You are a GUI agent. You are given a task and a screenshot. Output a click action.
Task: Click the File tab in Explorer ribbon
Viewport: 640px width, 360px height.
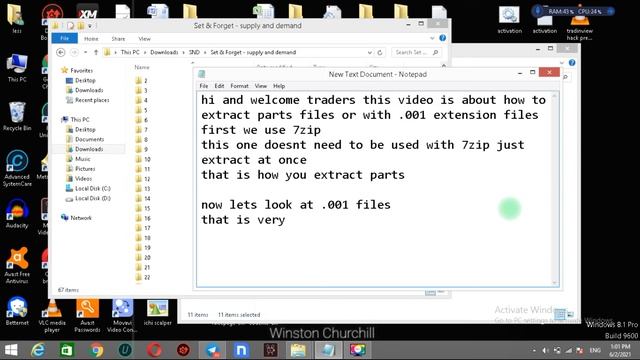[x=64, y=38]
